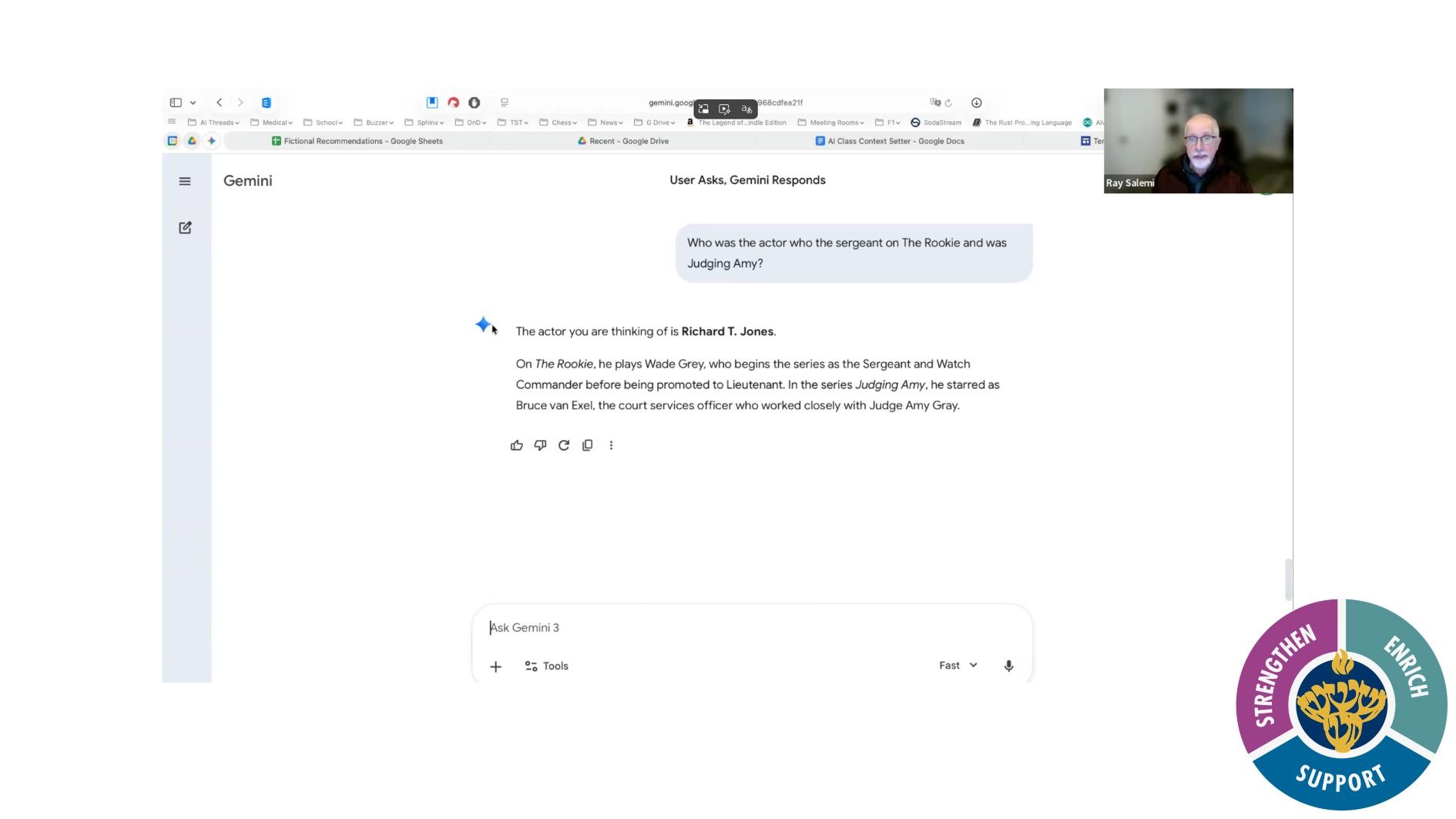Copy the Gemini response text
Screen dimensions: 1456x819
(587, 445)
